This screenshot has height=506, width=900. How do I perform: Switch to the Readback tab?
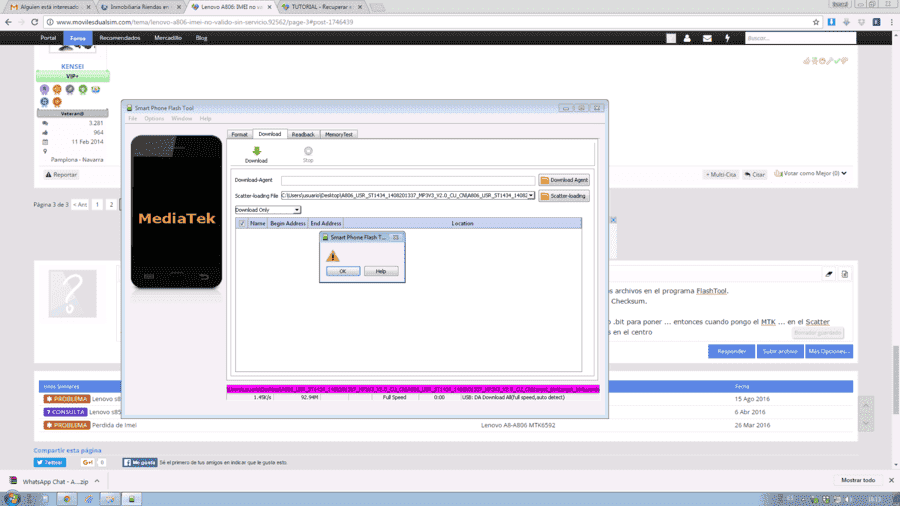302,134
